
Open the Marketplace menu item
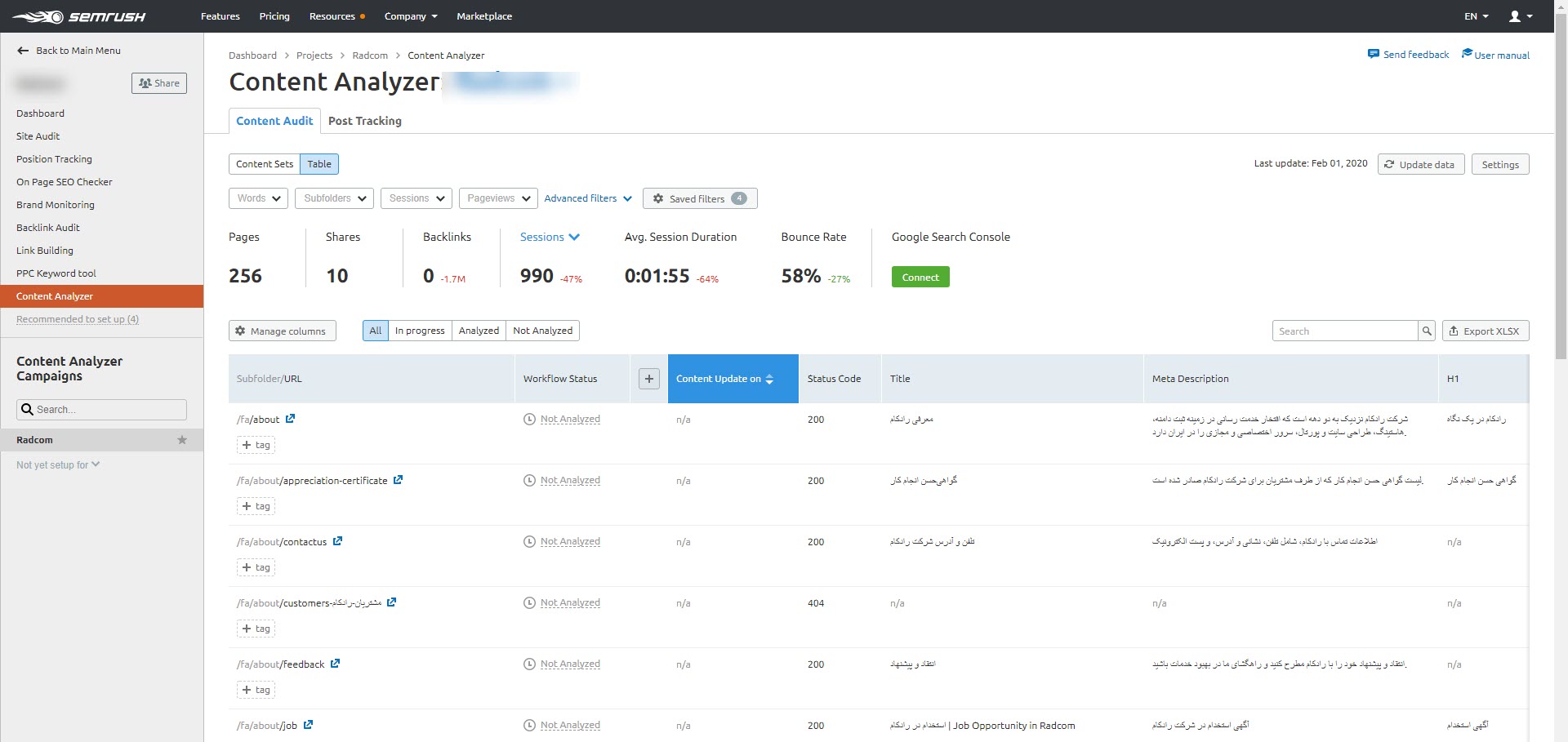tap(484, 16)
